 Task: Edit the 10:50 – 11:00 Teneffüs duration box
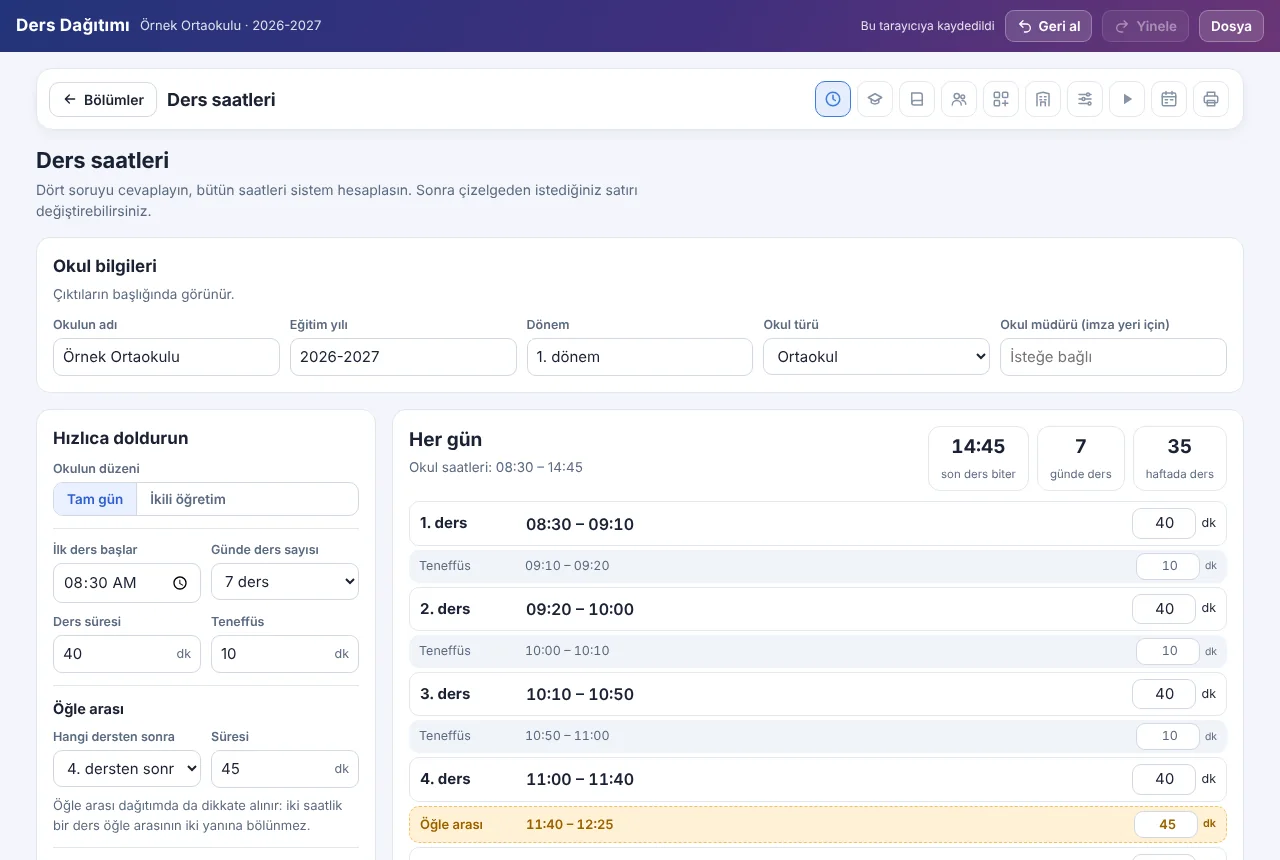[x=1167, y=736]
